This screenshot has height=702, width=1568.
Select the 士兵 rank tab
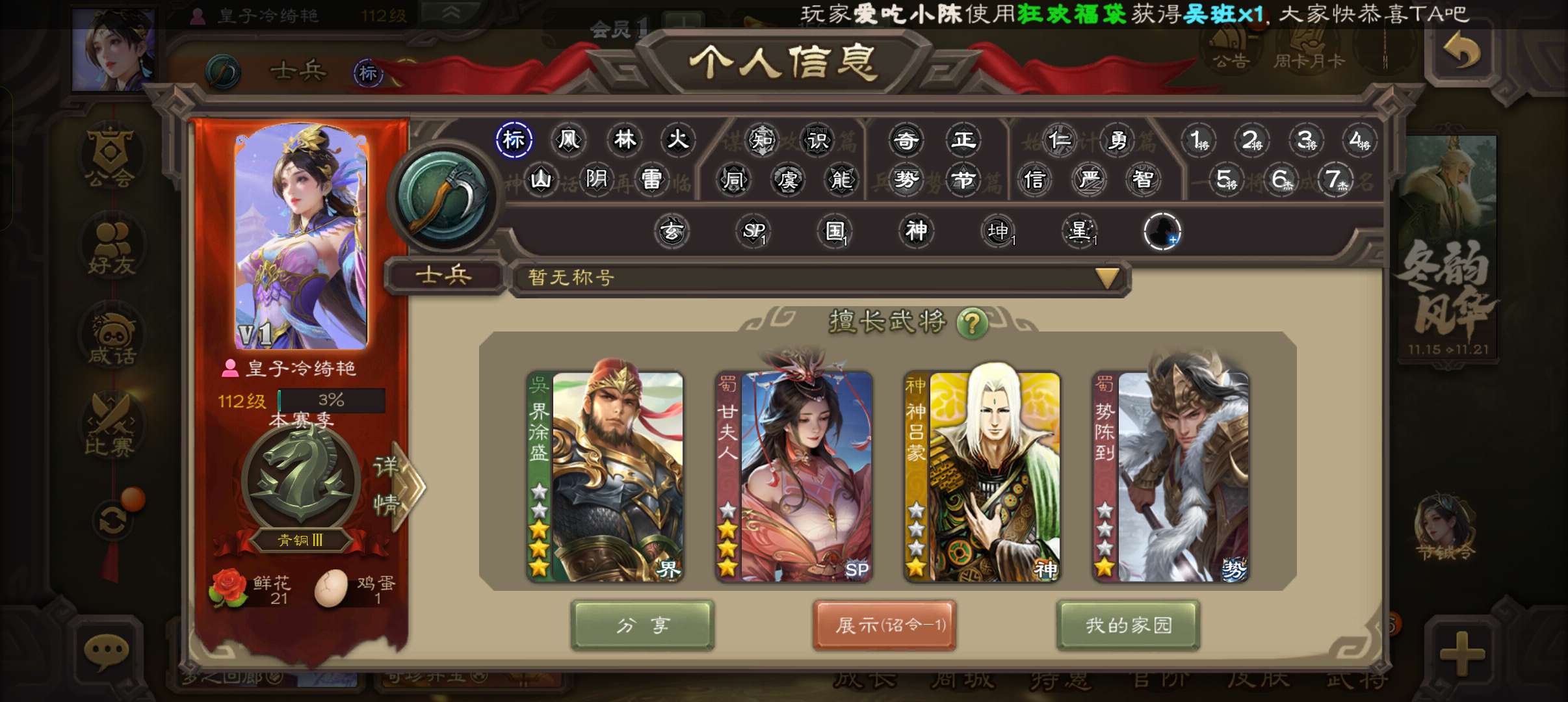click(x=445, y=276)
